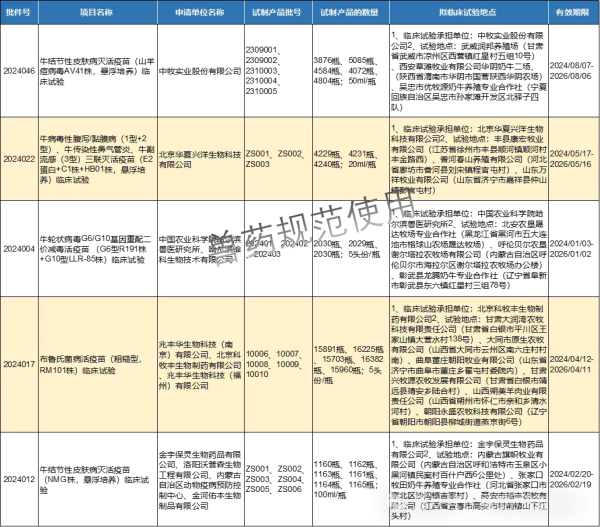Click batch numbers ZS001 to ZS006 cell
This screenshot has height=527, width=600.
[278, 479]
